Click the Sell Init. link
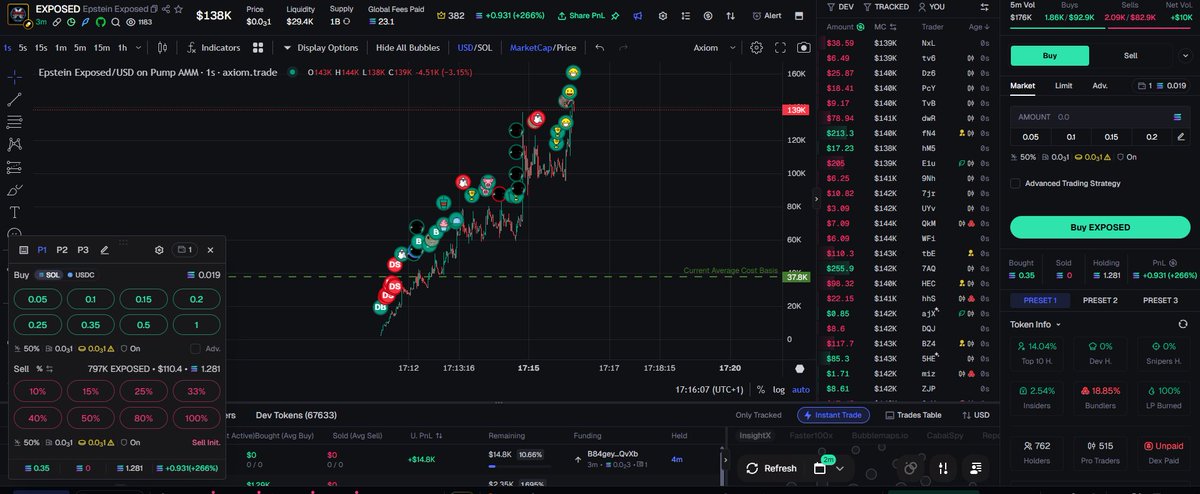Image resolution: width=1200 pixels, height=494 pixels. click(x=204, y=442)
